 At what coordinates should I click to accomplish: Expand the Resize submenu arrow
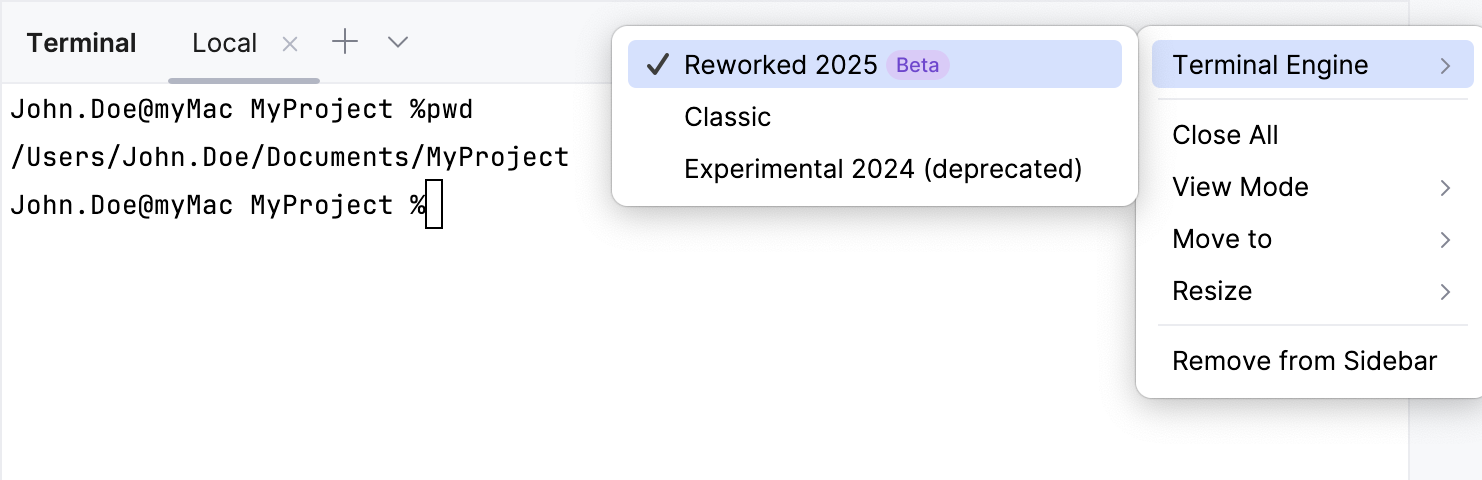point(1445,292)
